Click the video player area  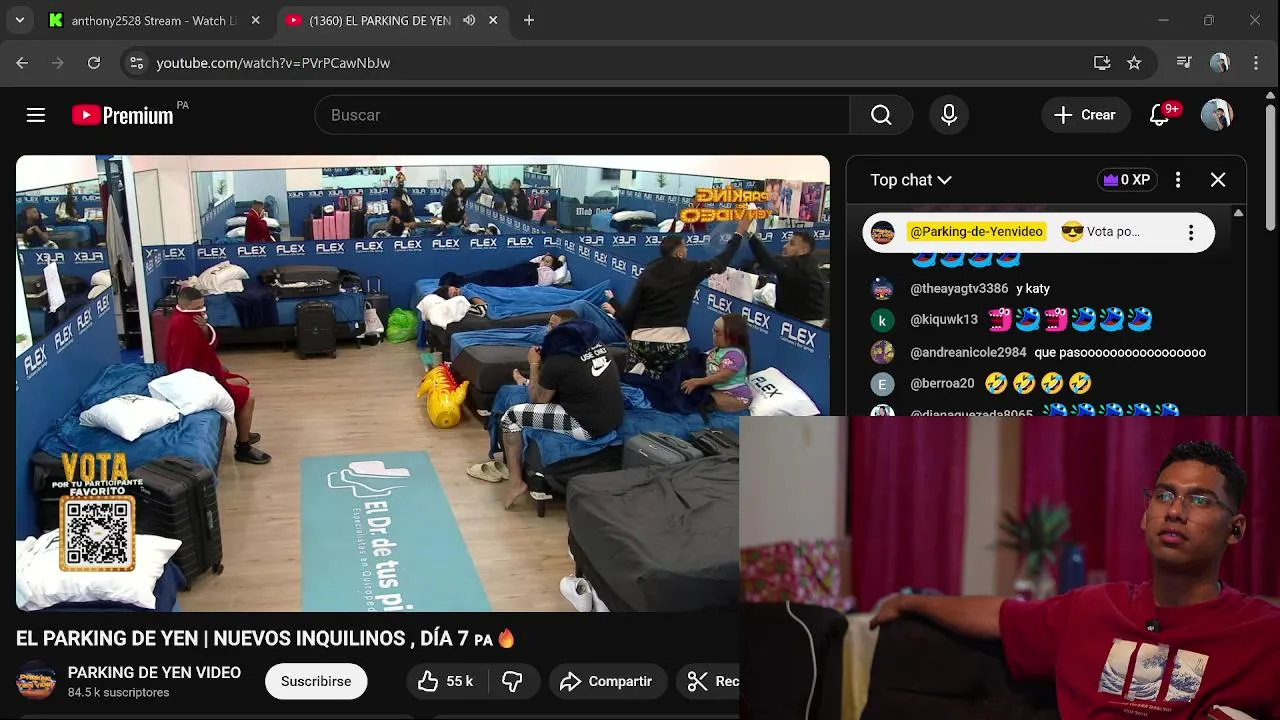point(422,383)
